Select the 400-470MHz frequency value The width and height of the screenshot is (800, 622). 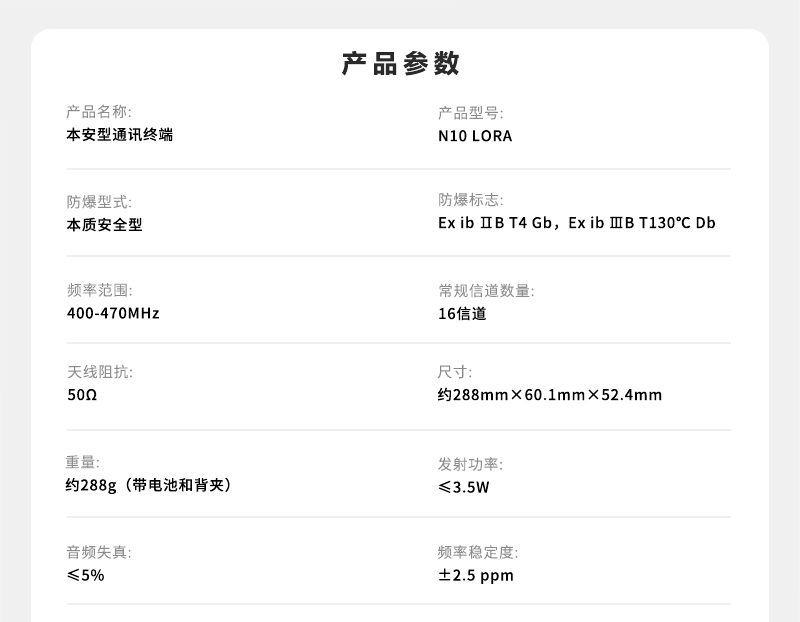[x=113, y=313]
